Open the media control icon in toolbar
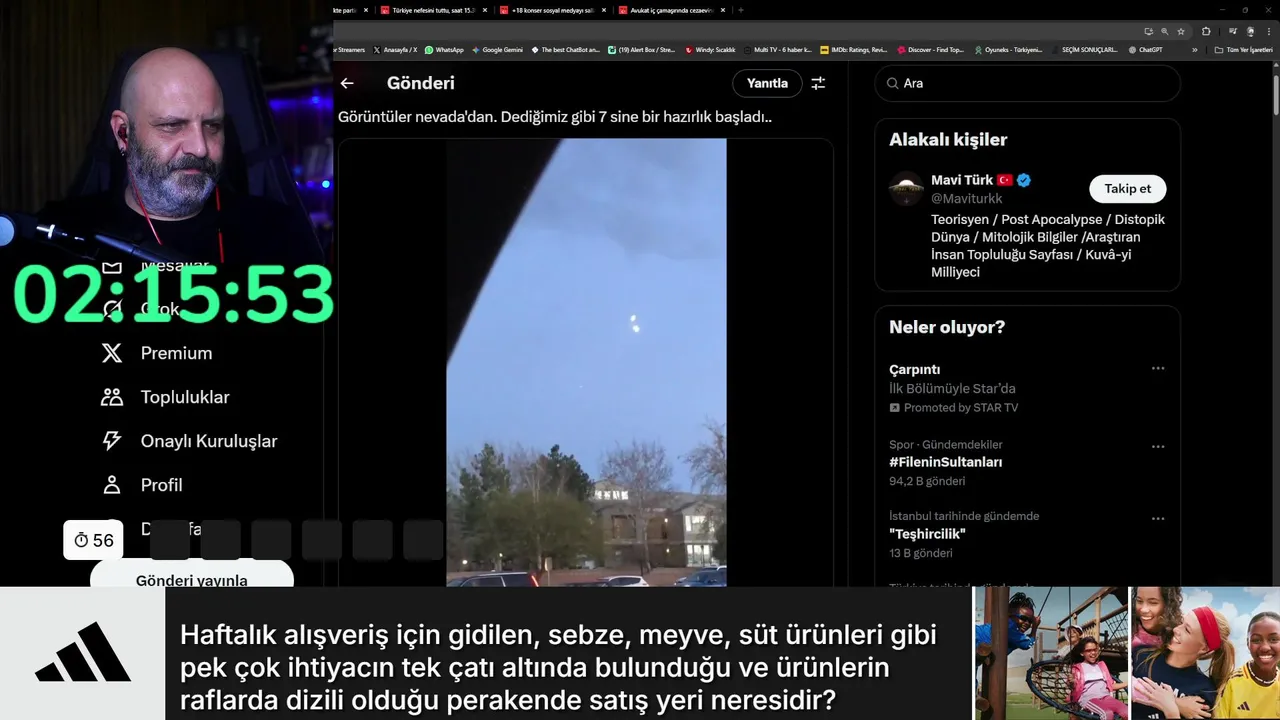Image resolution: width=1280 pixels, height=720 pixels. pos(1233,31)
